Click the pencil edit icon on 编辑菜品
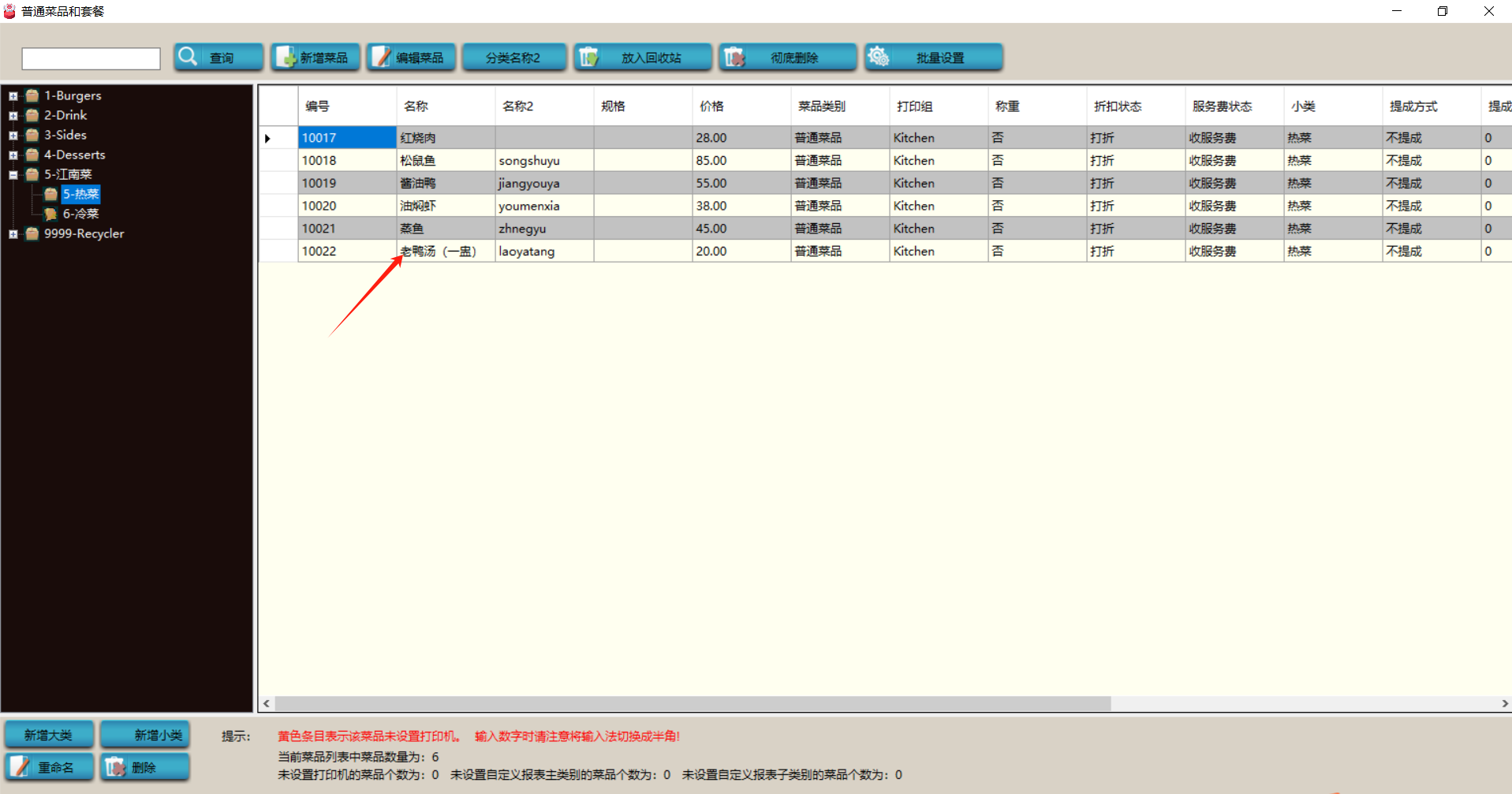This screenshot has height=794, width=1512. click(x=382, y=57)
